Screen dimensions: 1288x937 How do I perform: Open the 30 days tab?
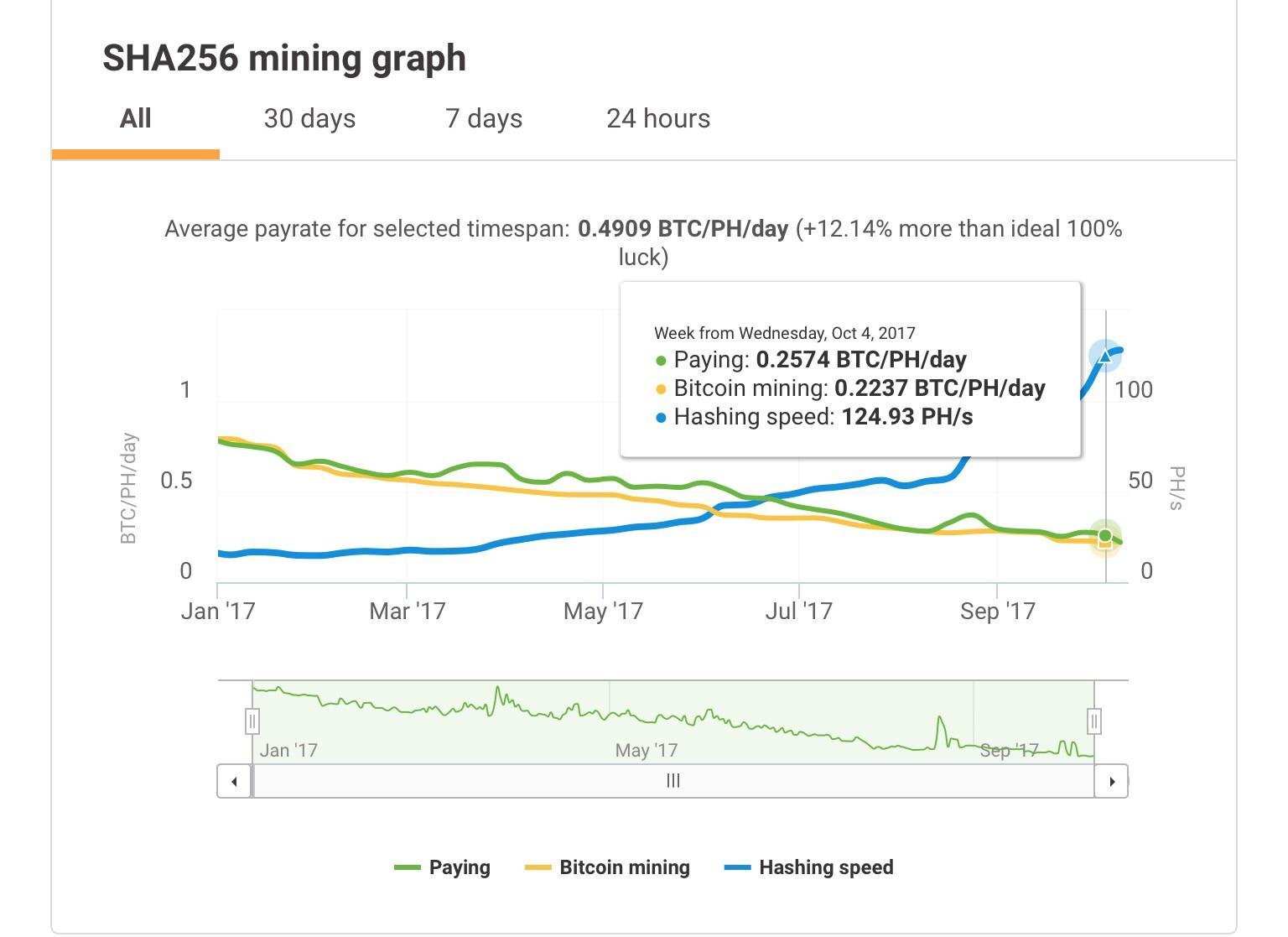(309, 118)
